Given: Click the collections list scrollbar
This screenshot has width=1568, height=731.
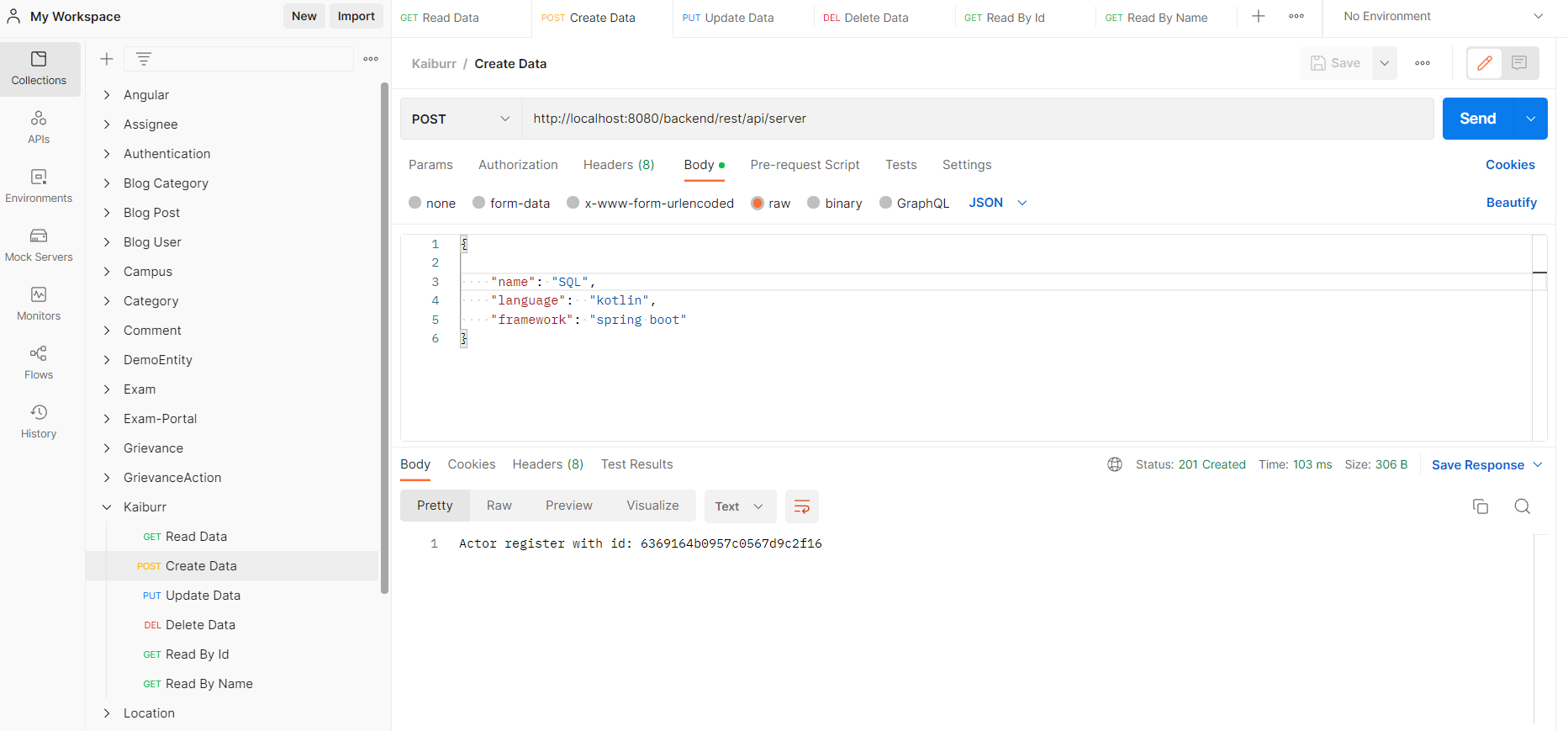Looking at the screenshot, I should coord(385,338).
